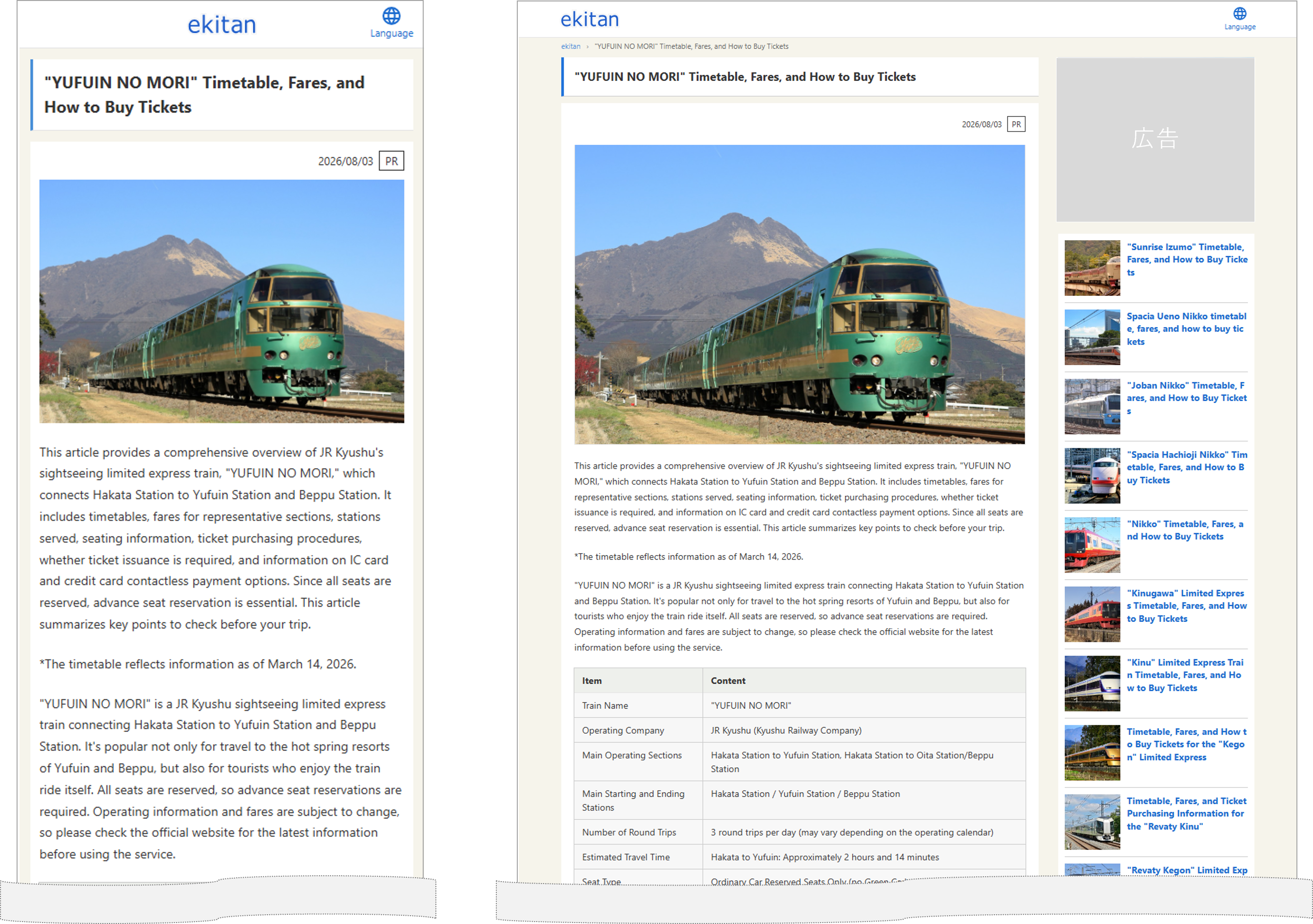Click the "3 round trips per day" cell

point(863,832)
